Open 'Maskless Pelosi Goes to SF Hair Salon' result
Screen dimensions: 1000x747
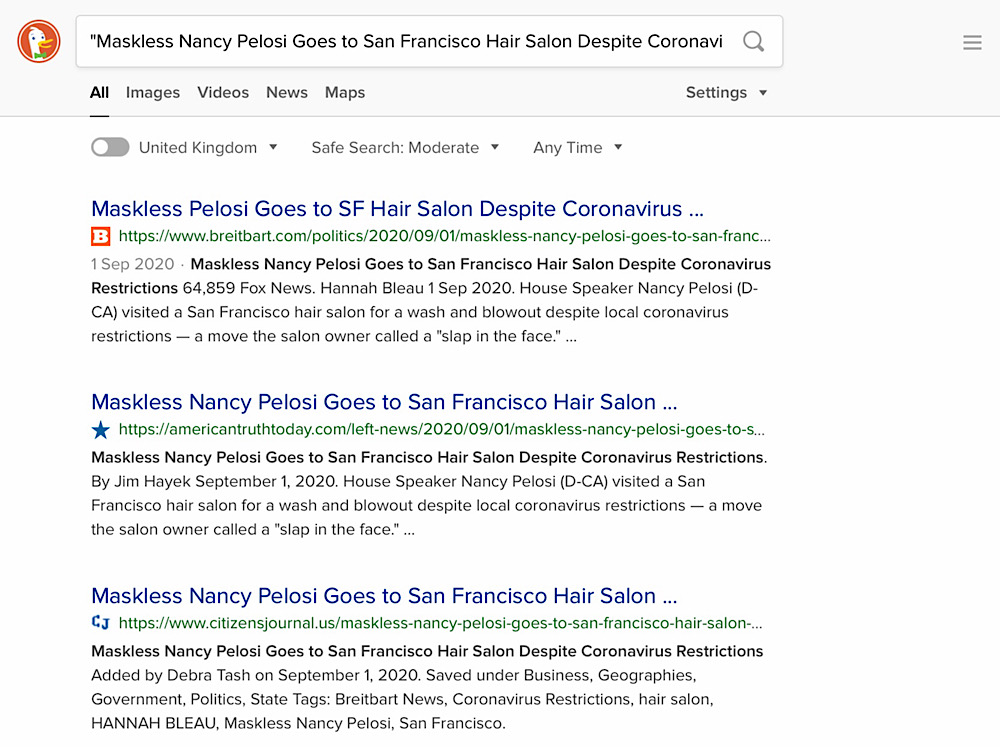[x=397, y=209]
